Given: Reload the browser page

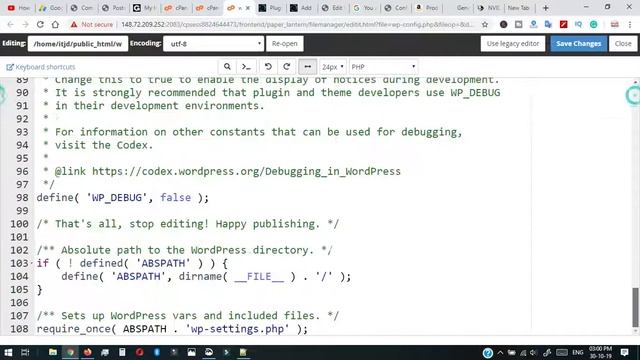Looking at the screenshot, I should click(x=40, y=24).
